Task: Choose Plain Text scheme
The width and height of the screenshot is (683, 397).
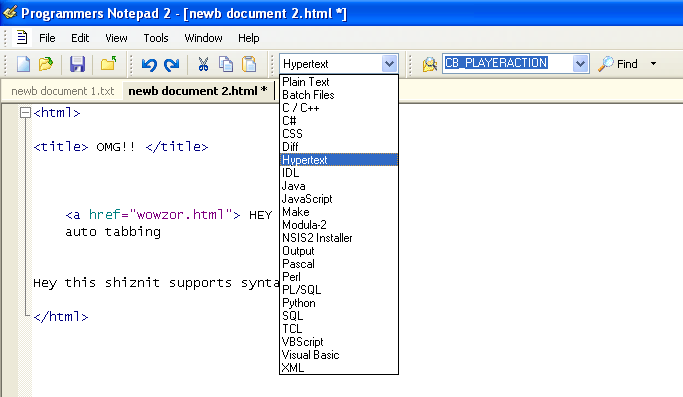Action: tap(339, 82)
